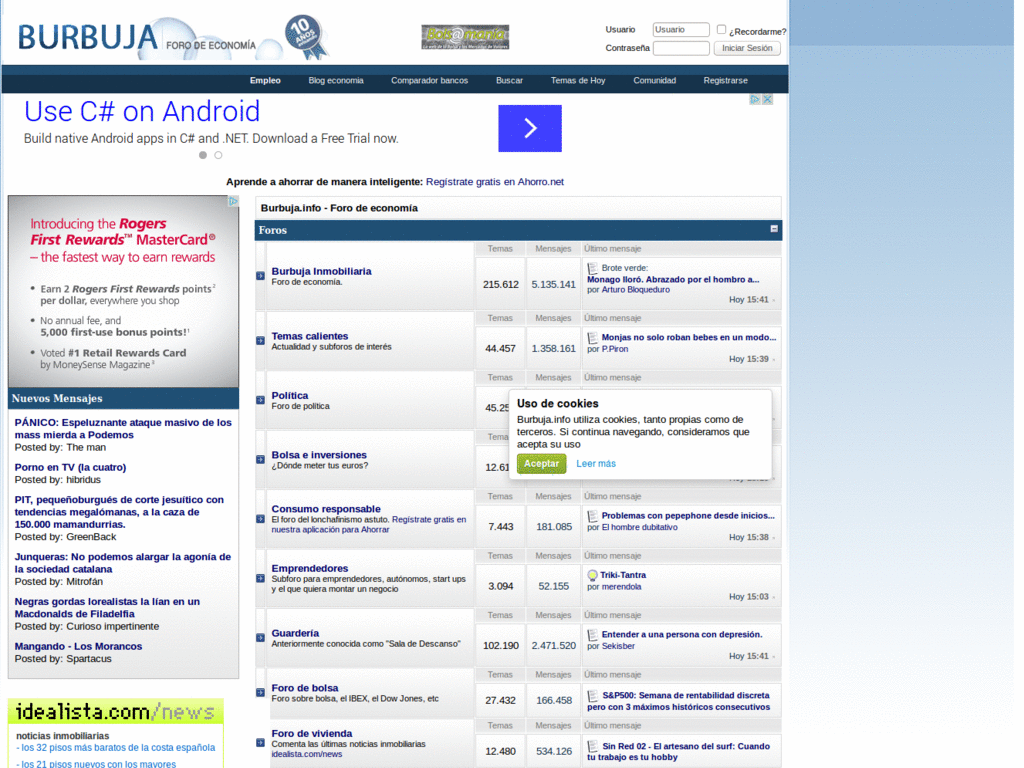Toggle the ¿Recordarme? checkbox

click(722, 30)
